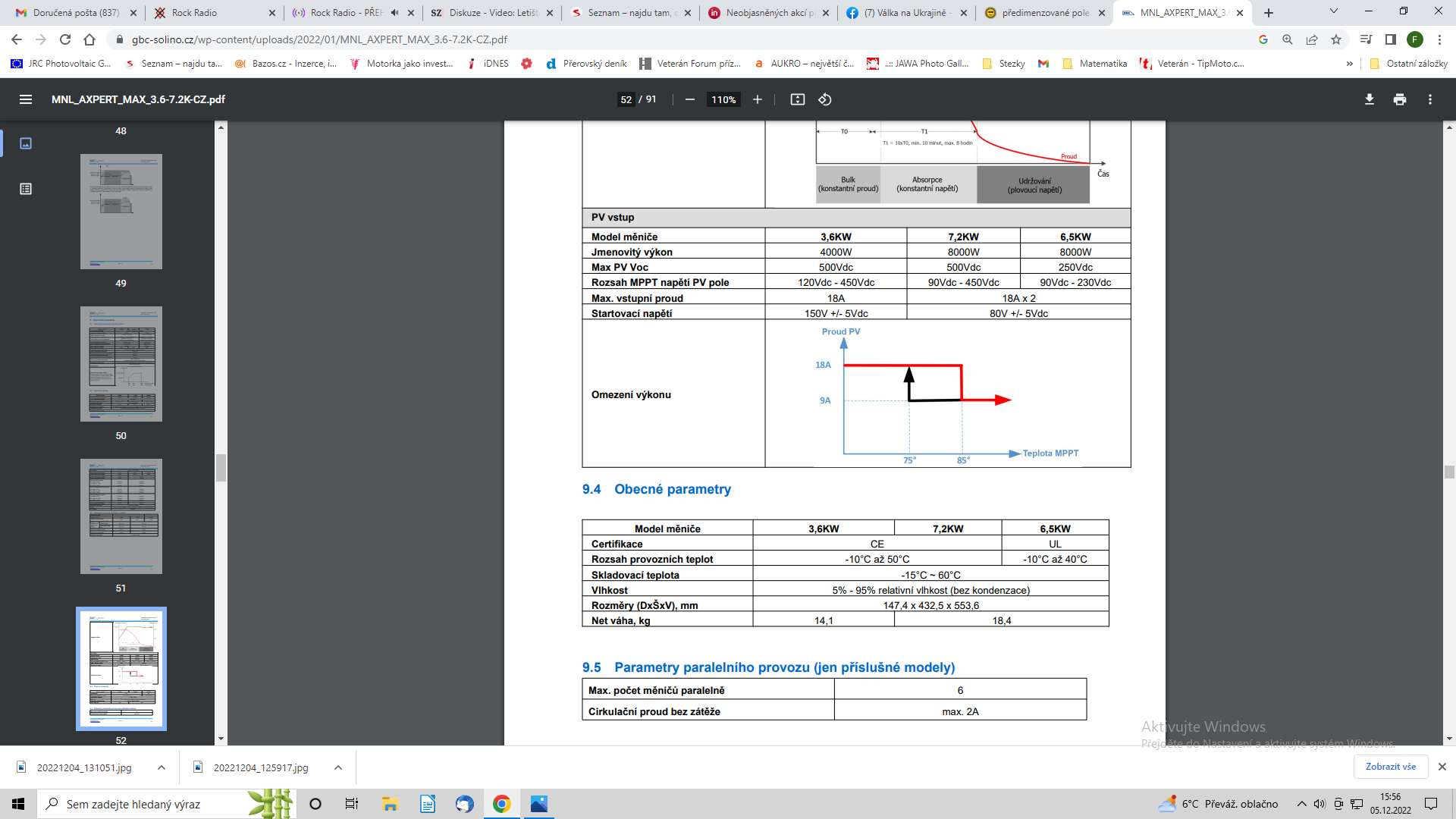Screen dimensions: 1456x819
Task: Select page 50 thumbnail
Action: point(121,364)
